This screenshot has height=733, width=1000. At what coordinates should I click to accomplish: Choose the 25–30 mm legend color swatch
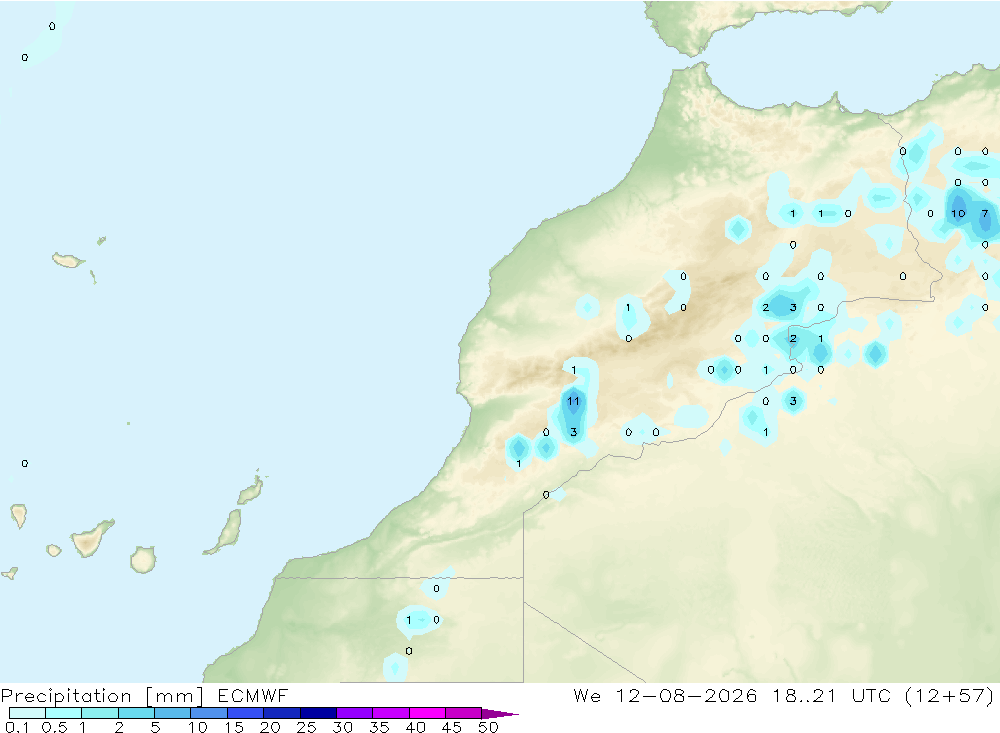pos(318,713)
